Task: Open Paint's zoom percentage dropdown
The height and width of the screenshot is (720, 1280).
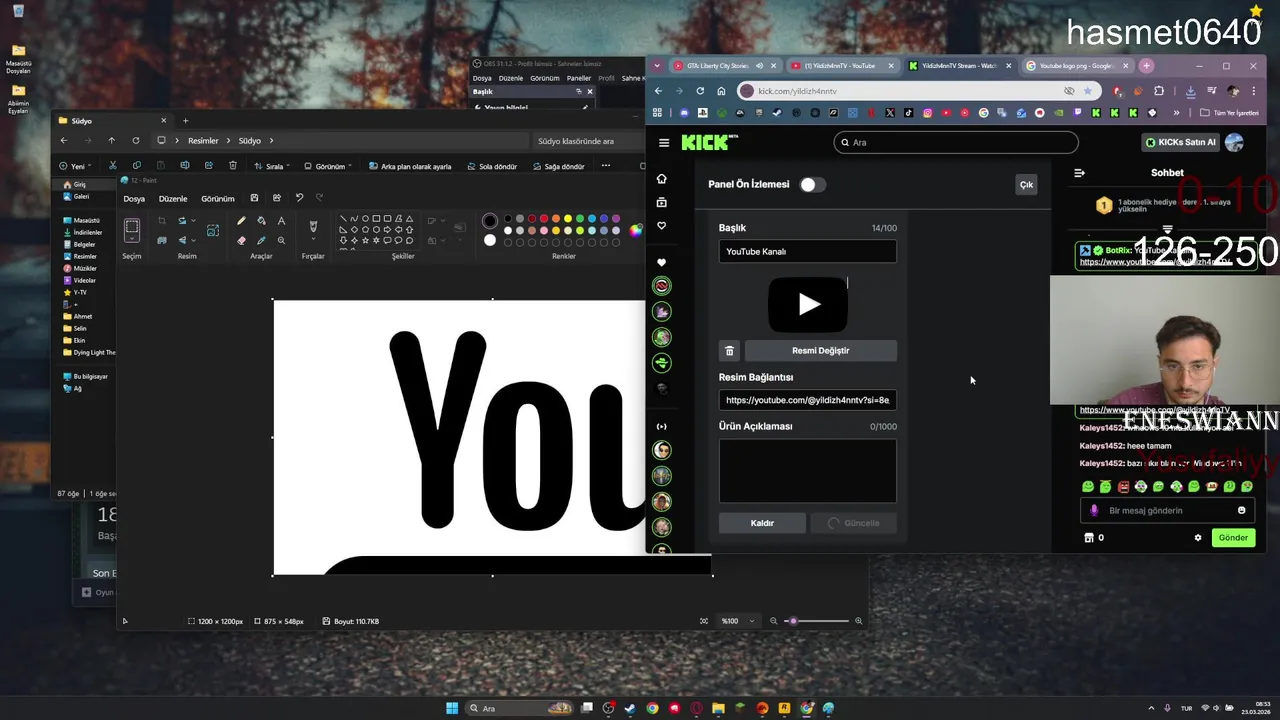Action: point(738,621)
